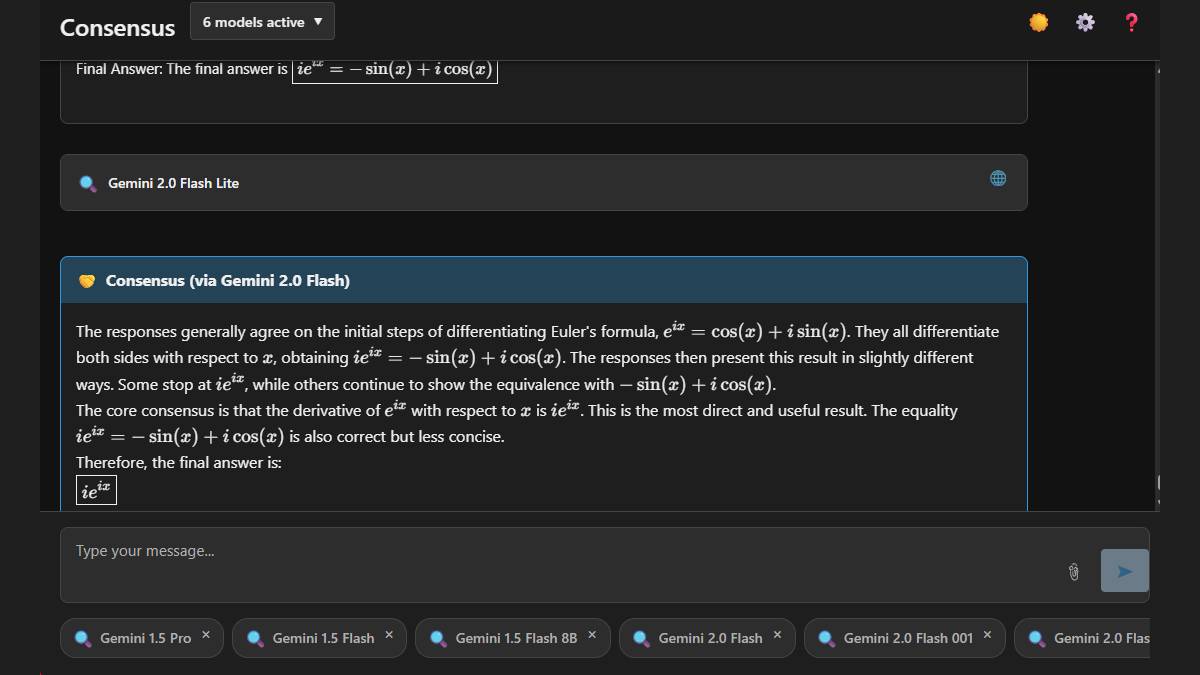Click the red question mark help icon

(x=1131, y=22)
